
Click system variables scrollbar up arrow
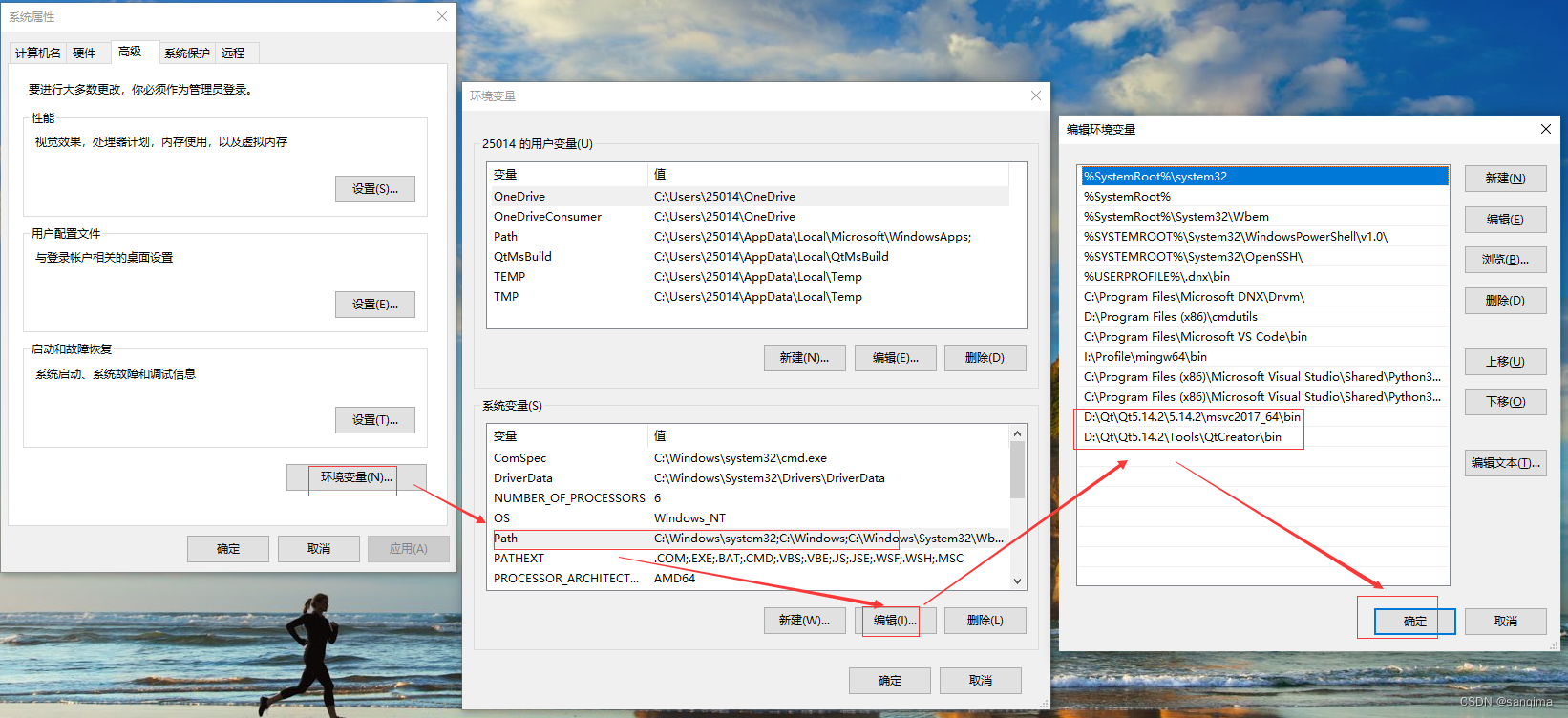(1018, 433)
